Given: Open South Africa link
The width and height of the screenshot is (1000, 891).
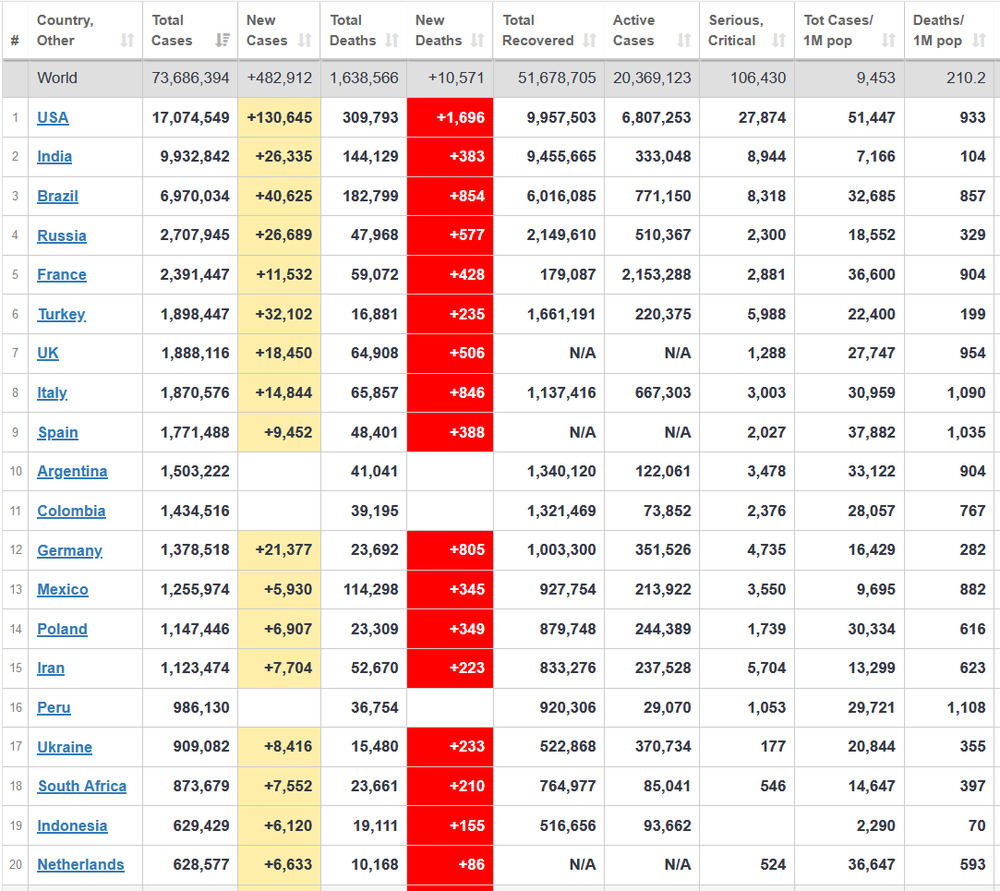Looking at the screenshot, I should (82, 786).
